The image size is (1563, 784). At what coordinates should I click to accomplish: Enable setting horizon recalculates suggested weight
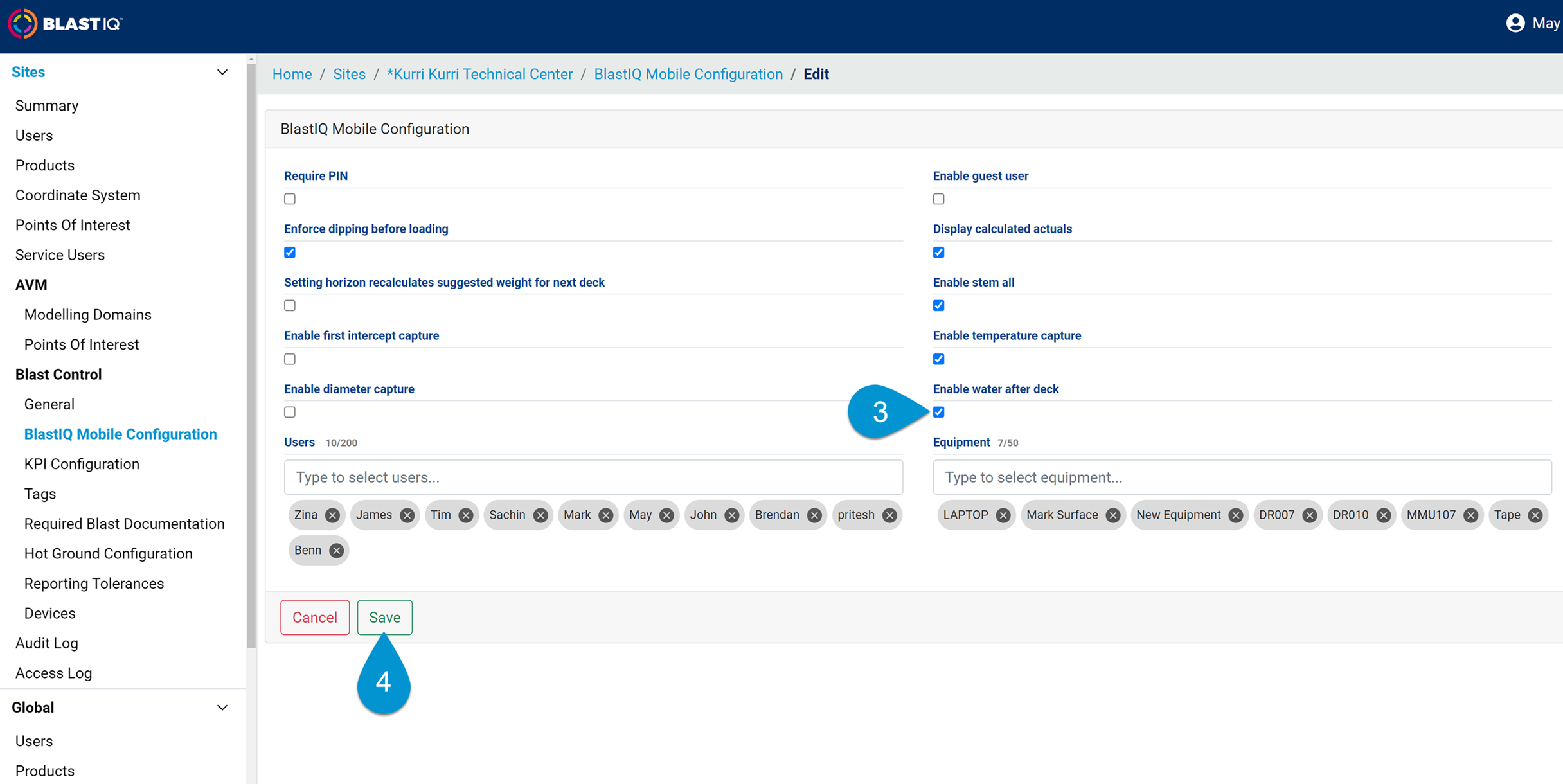290,306
